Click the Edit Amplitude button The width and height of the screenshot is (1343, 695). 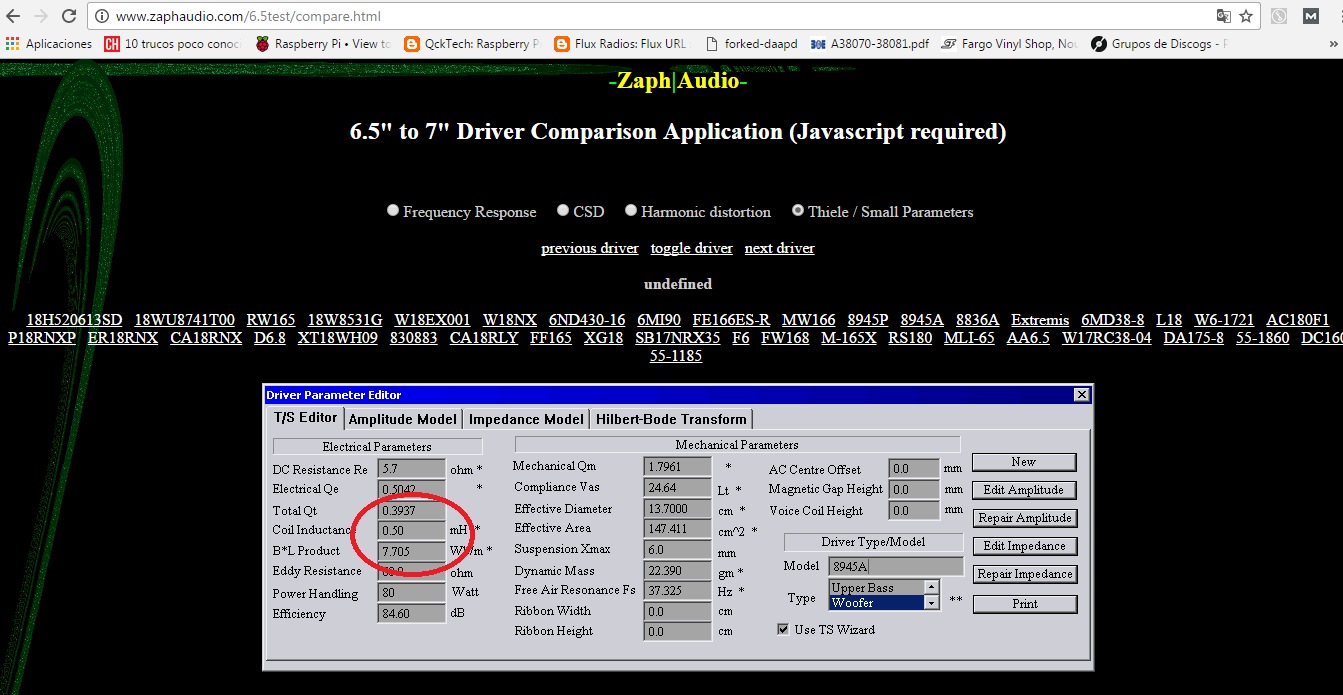[x=1024, y=490]
